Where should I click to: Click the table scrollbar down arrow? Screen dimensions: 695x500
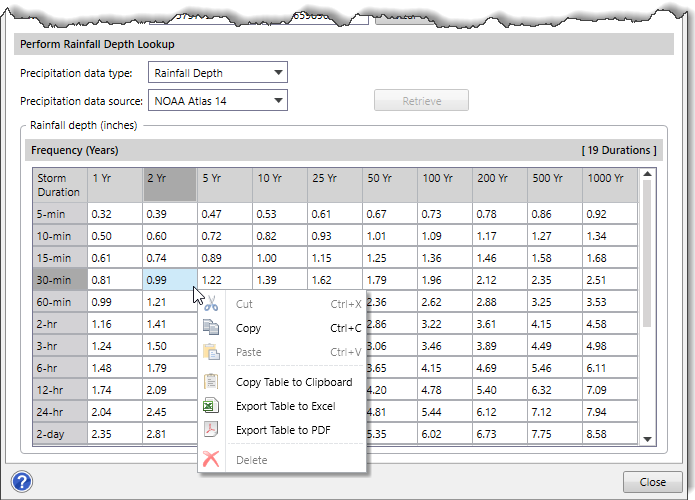point(647,439)
